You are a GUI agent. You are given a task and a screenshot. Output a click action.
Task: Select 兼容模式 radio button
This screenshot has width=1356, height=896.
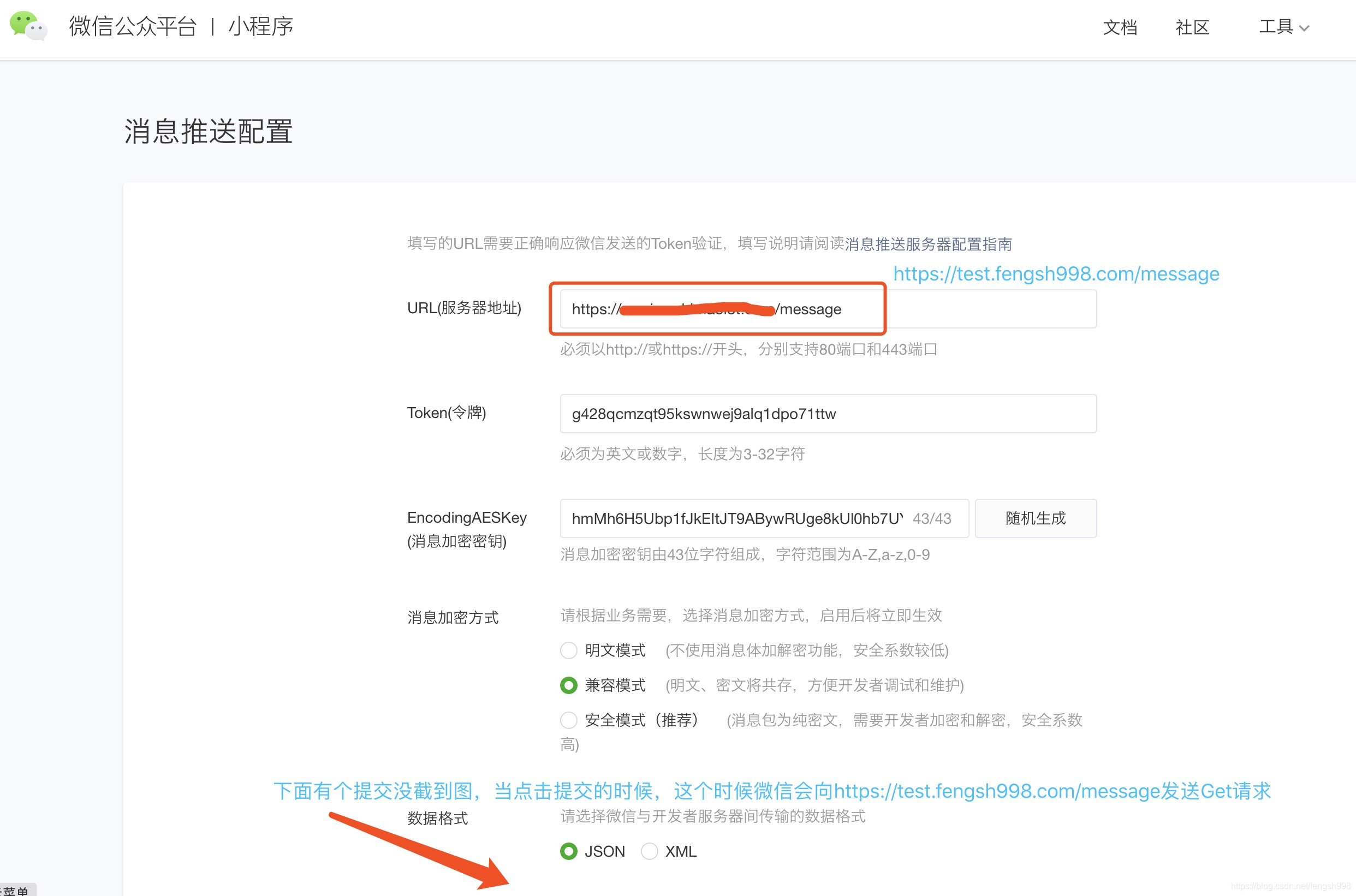click(569, 685)
